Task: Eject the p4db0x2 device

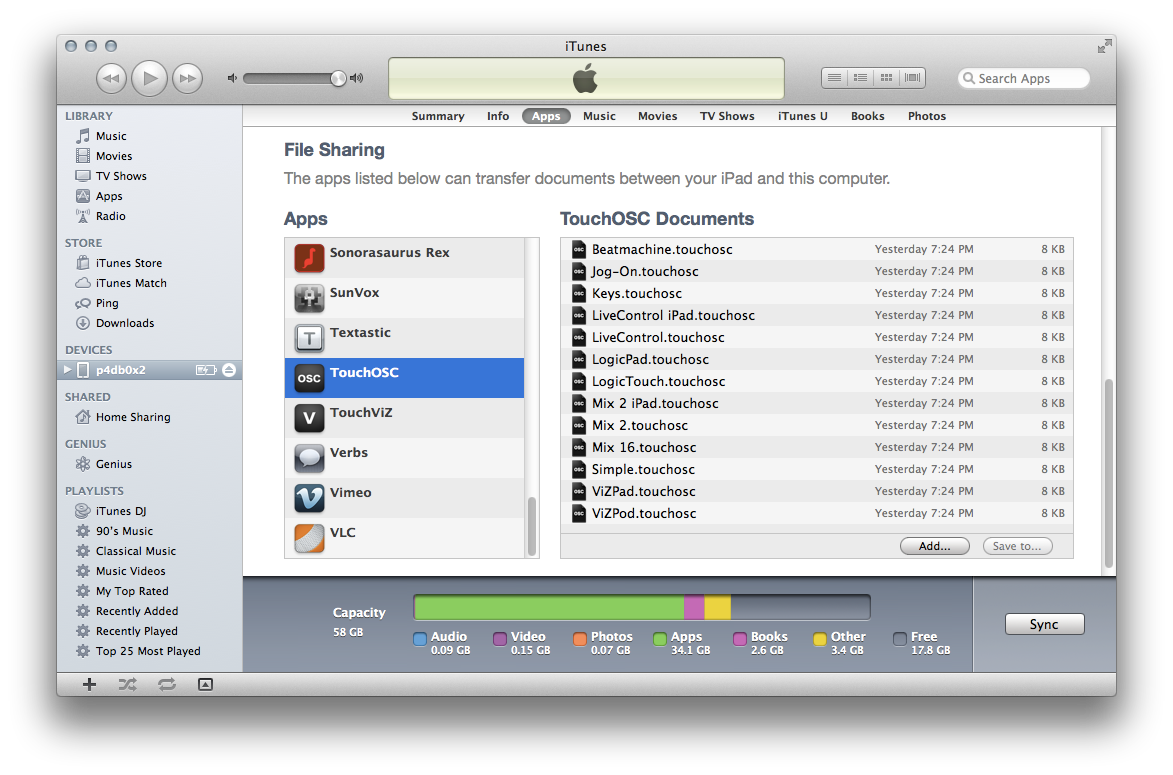Action: tap(229, 370)
